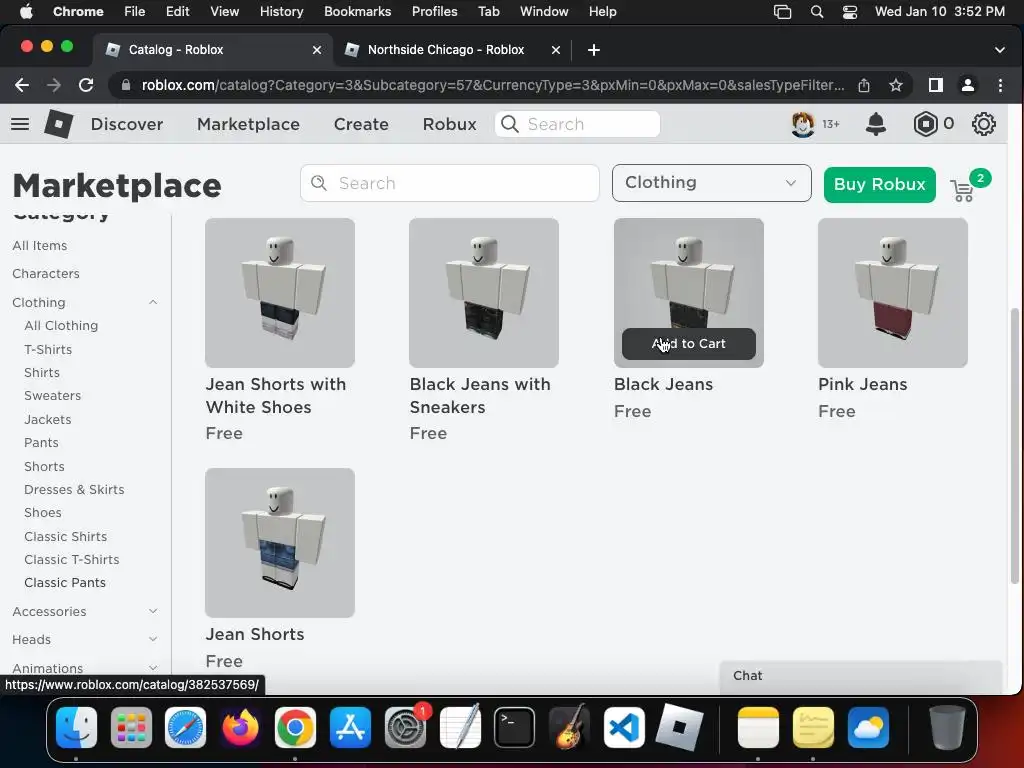Open the Roblox settings gear

(984, 123)
